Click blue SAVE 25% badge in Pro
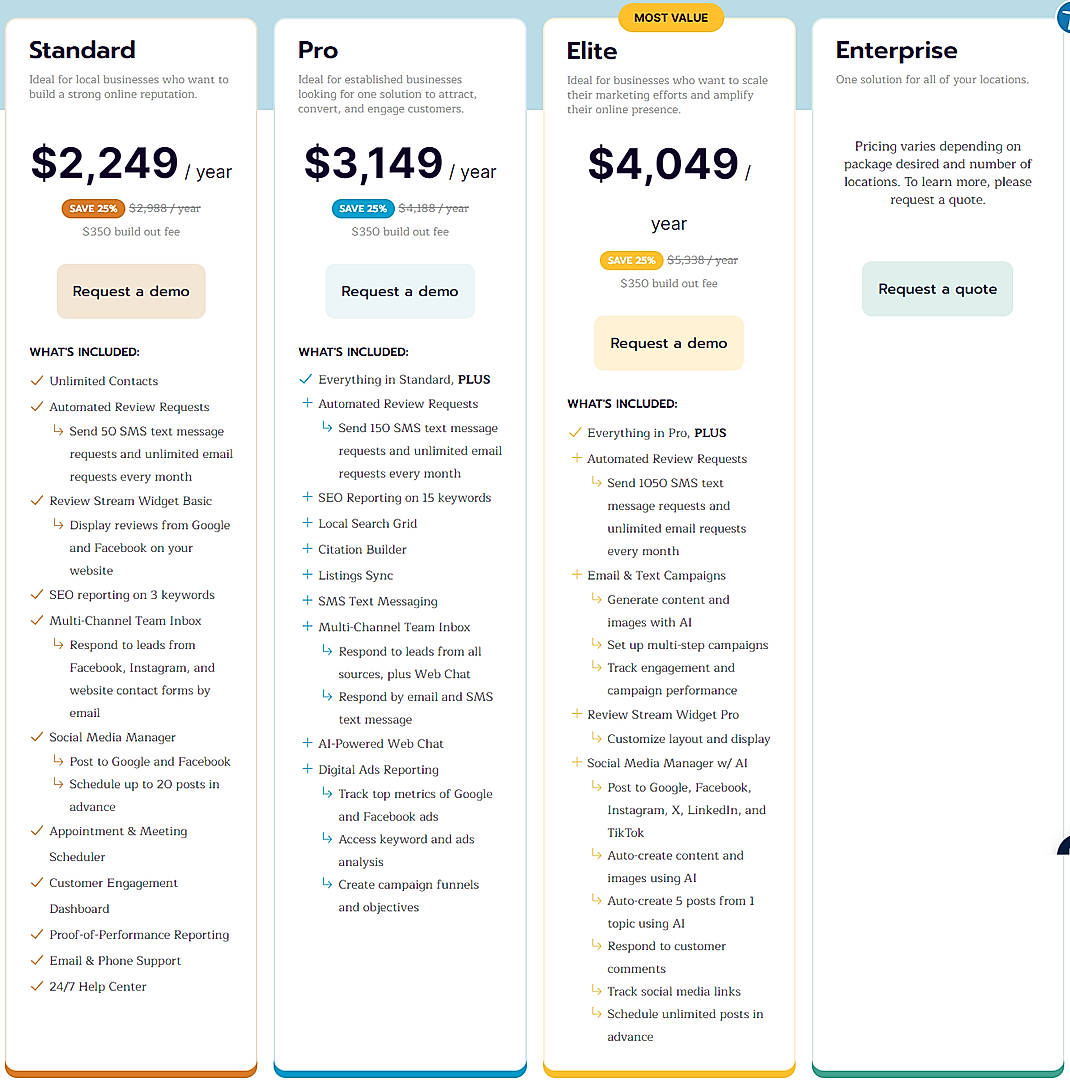Screen dimensions: 1070x1086 click(362, 209)
